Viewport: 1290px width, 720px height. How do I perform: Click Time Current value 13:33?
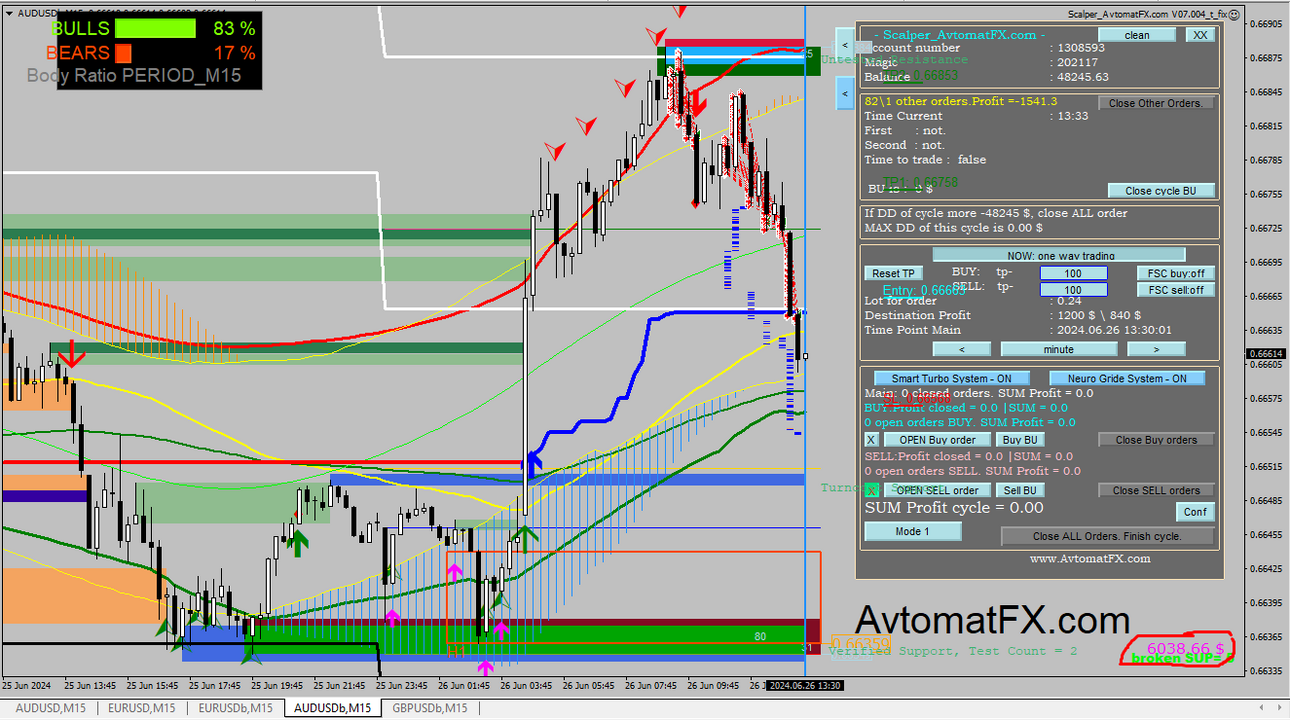pos(1074,116)
